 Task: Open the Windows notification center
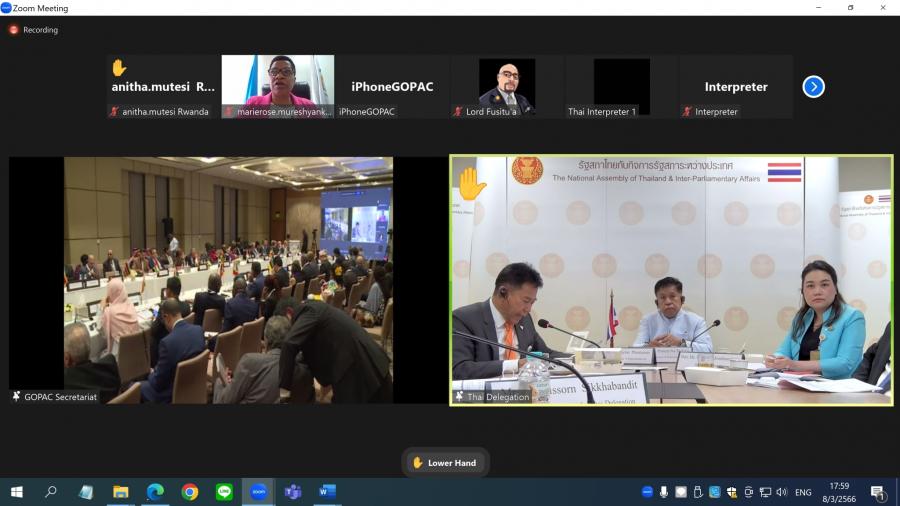point(877,492)
